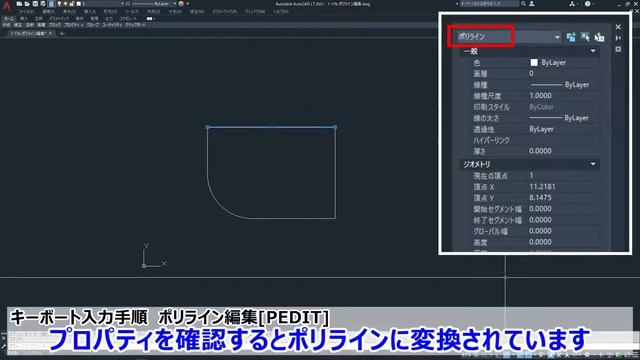Click the Save As icon in quick access toolbar

(43, 4)
